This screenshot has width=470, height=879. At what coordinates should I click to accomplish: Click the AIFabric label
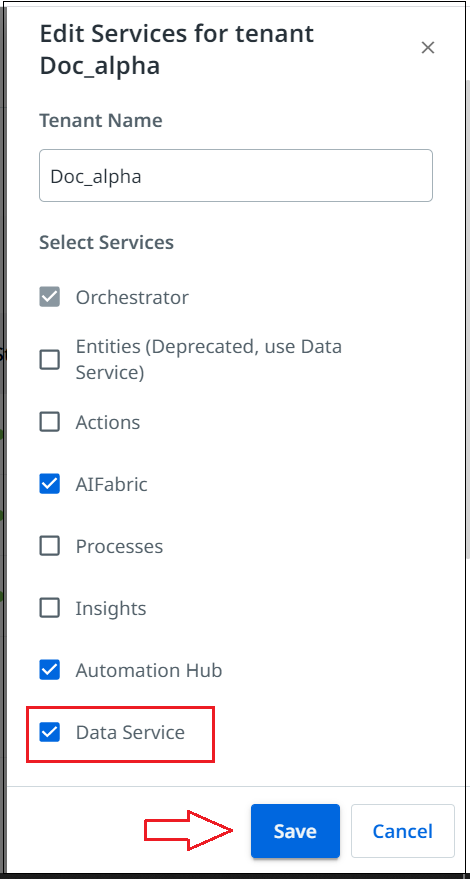(112, 484)
